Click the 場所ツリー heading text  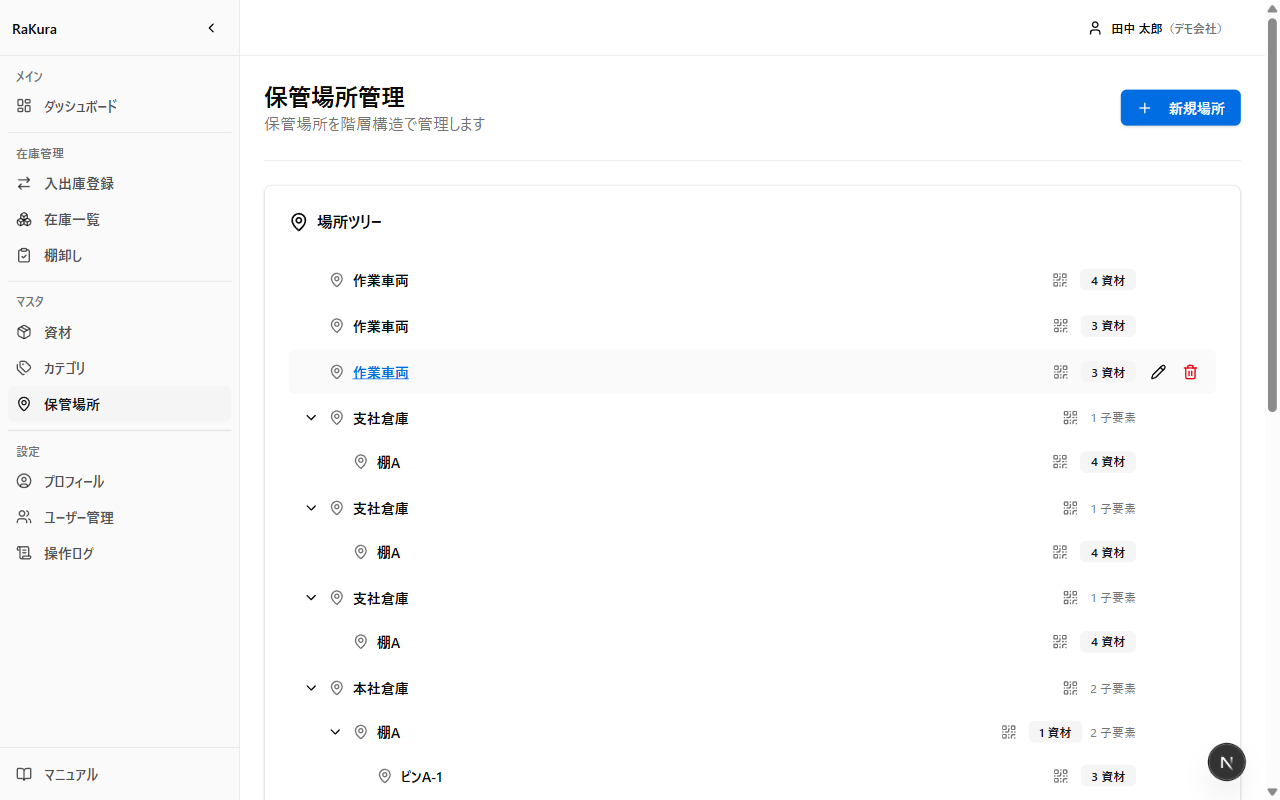(x=349, y=222)
